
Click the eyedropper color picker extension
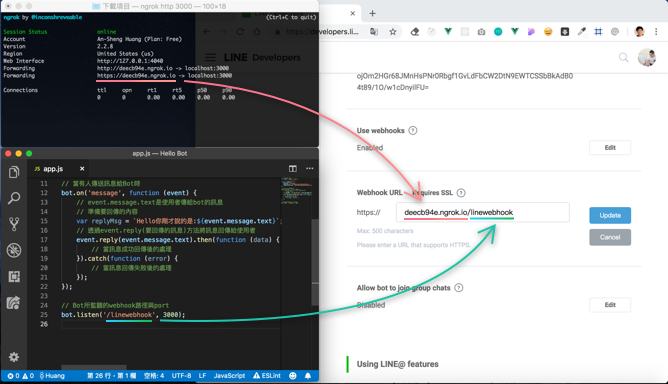582,32
